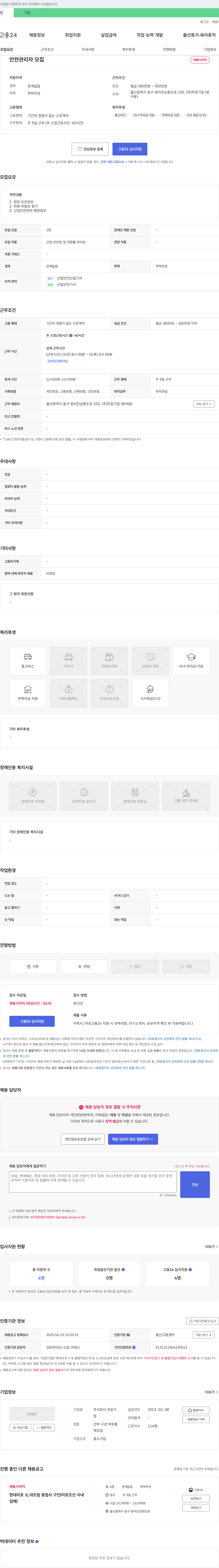Click the 로그인 link at top
Viewport: 219px width, 1568px height.
pyautogui.click(x=204, y=21)
